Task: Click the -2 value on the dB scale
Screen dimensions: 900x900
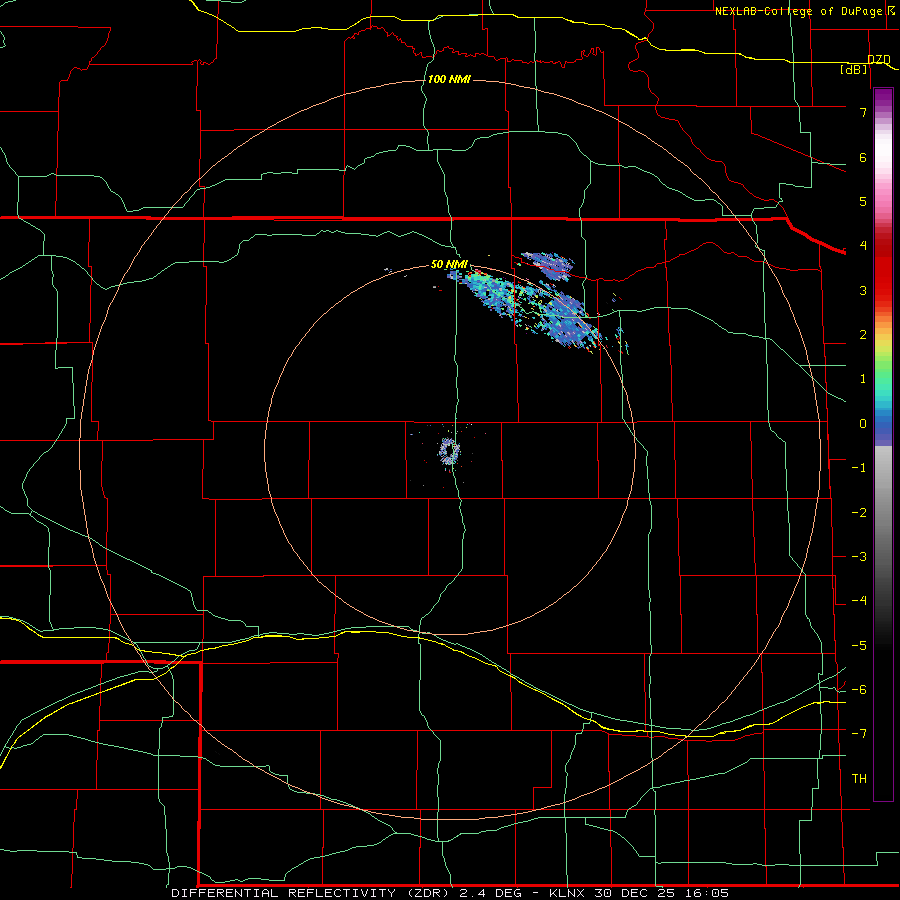Action: [859, 513]
